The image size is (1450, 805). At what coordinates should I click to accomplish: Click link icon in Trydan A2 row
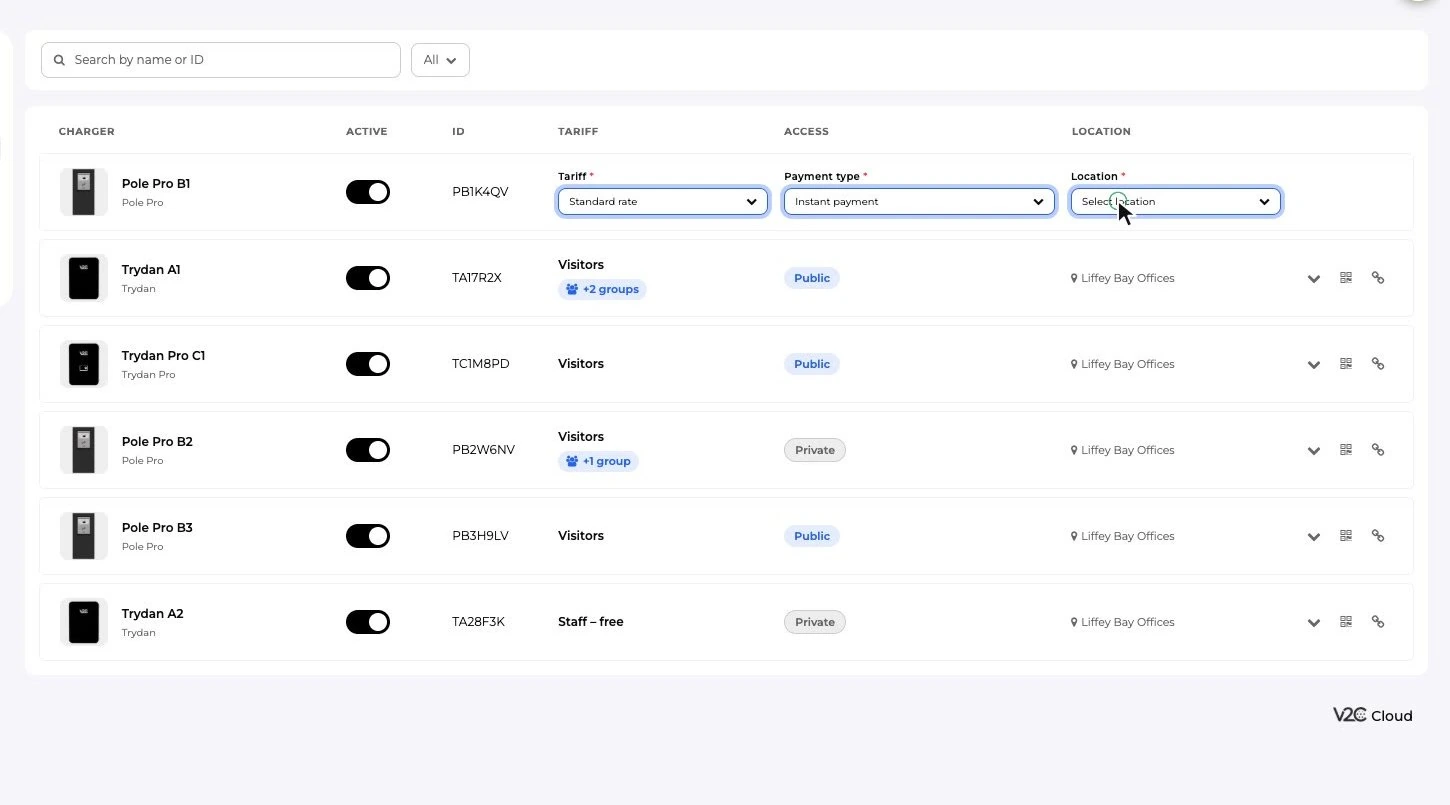[x=1378, y=622]
